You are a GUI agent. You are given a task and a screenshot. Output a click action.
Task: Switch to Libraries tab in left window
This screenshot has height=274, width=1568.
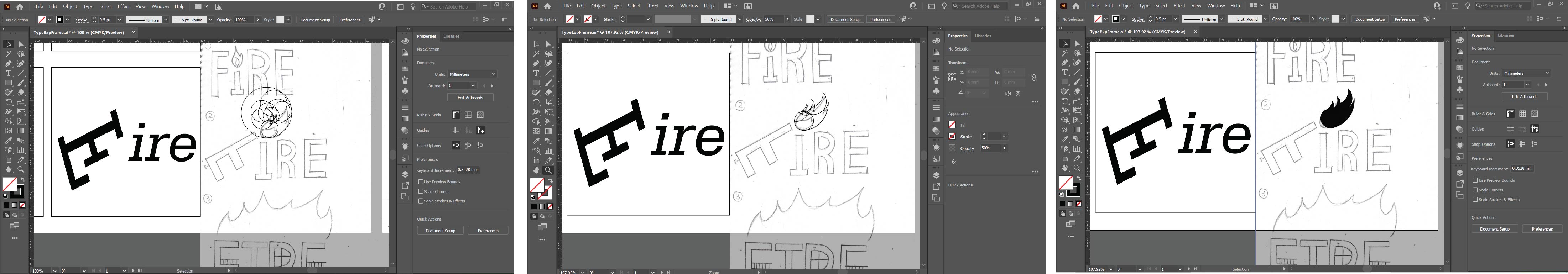451,37
